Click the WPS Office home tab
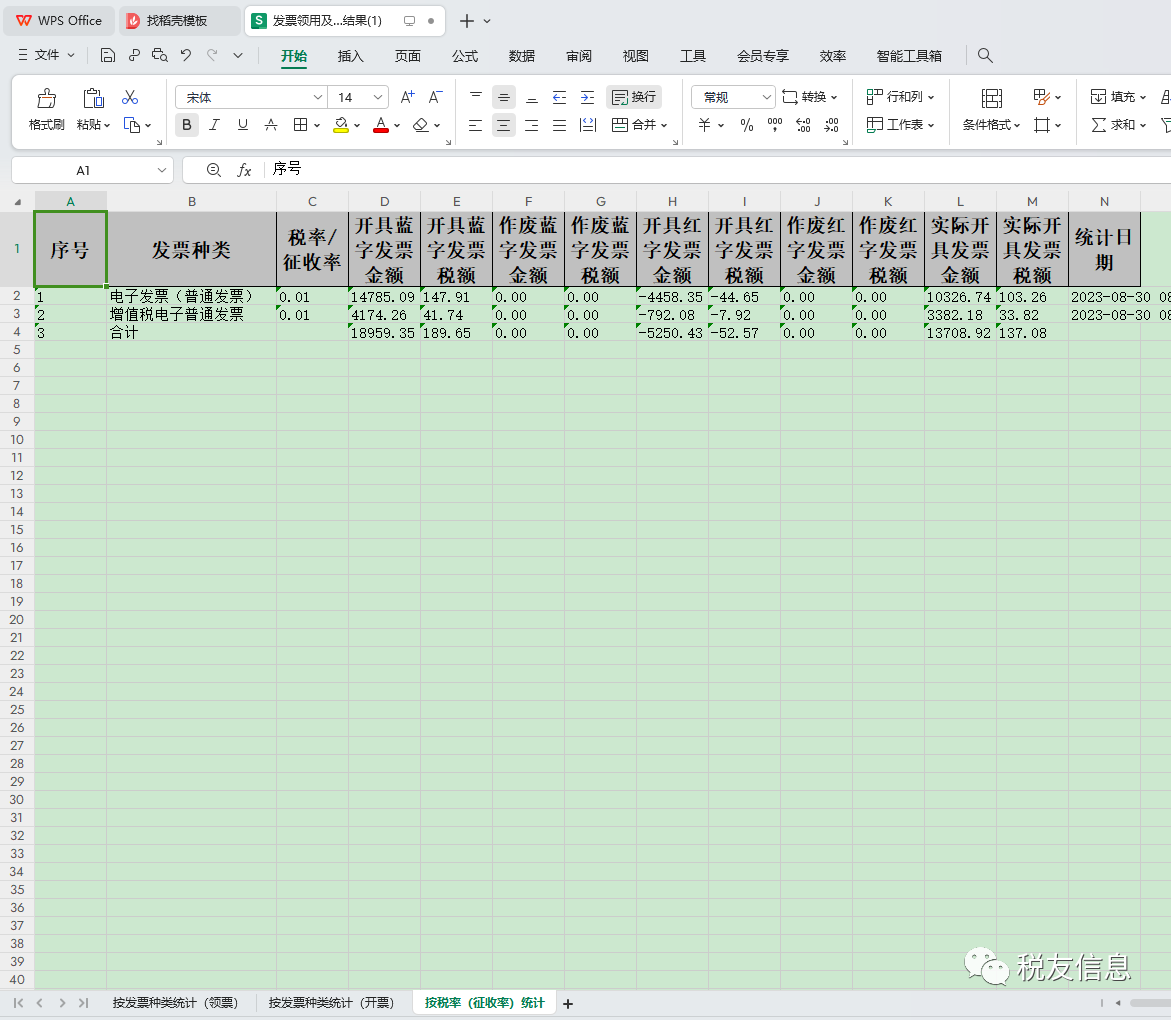Viewport: 1171px width, 1020px height. [x=59, y=21]
